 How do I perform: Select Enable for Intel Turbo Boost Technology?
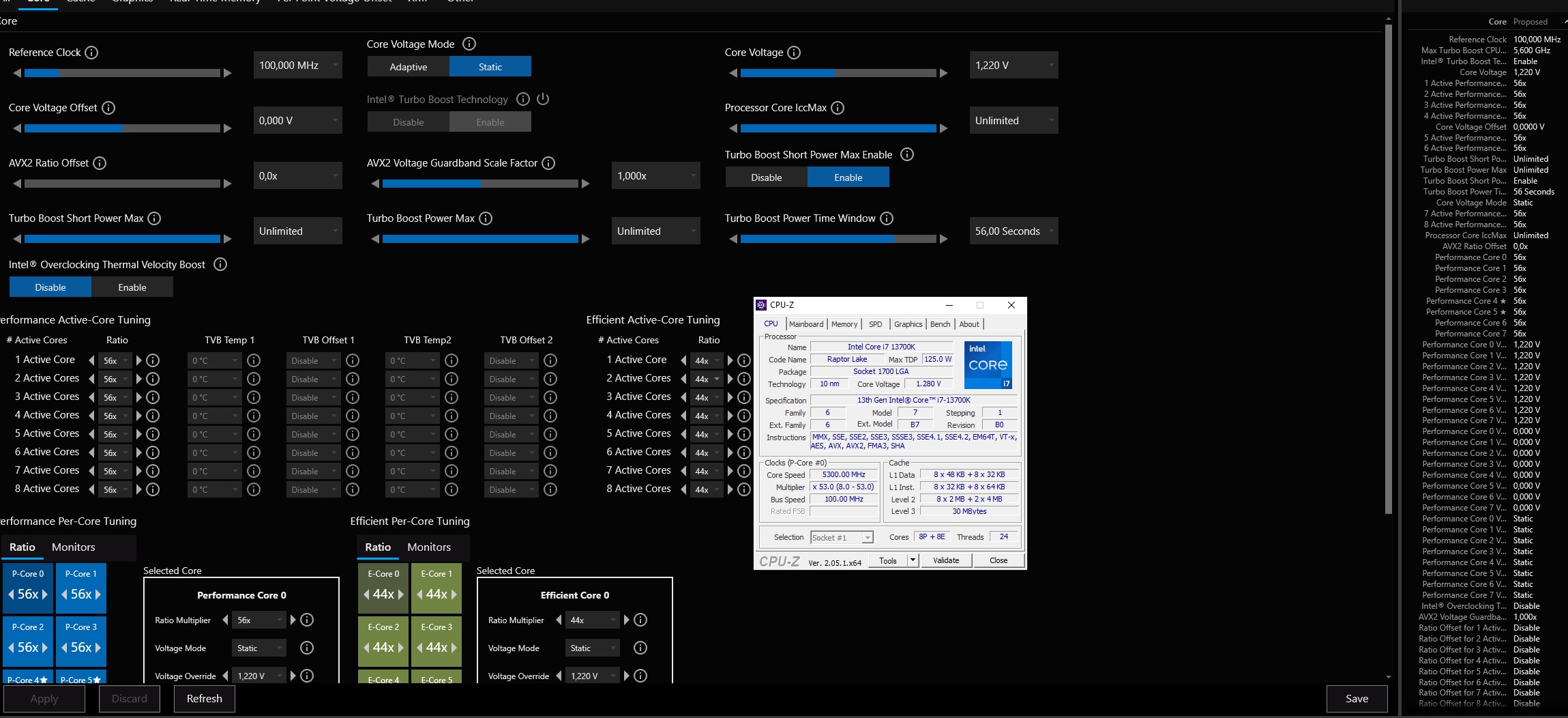click(490, 122)
